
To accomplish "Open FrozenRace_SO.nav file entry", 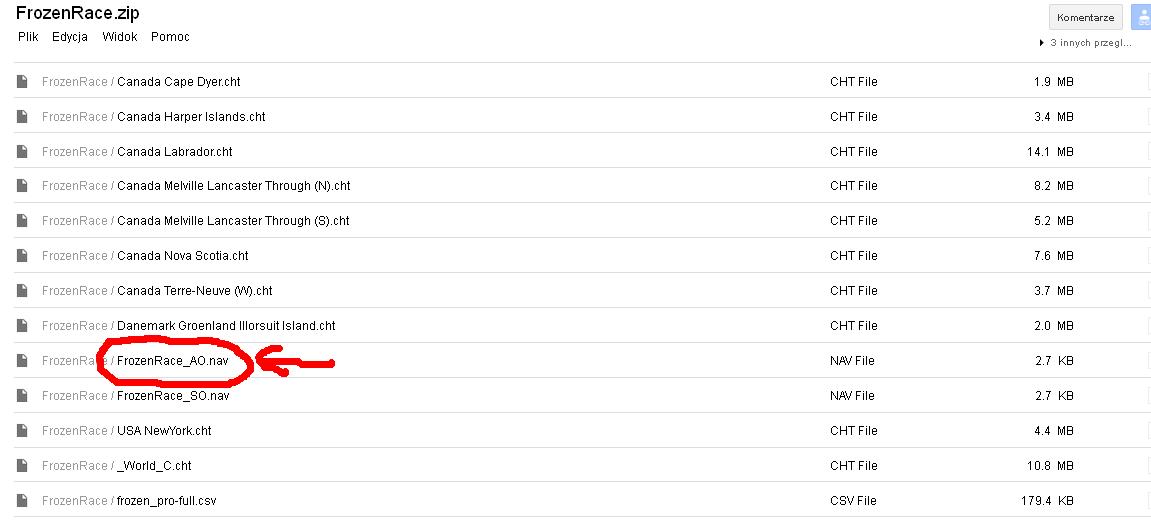I will [173, 396].
